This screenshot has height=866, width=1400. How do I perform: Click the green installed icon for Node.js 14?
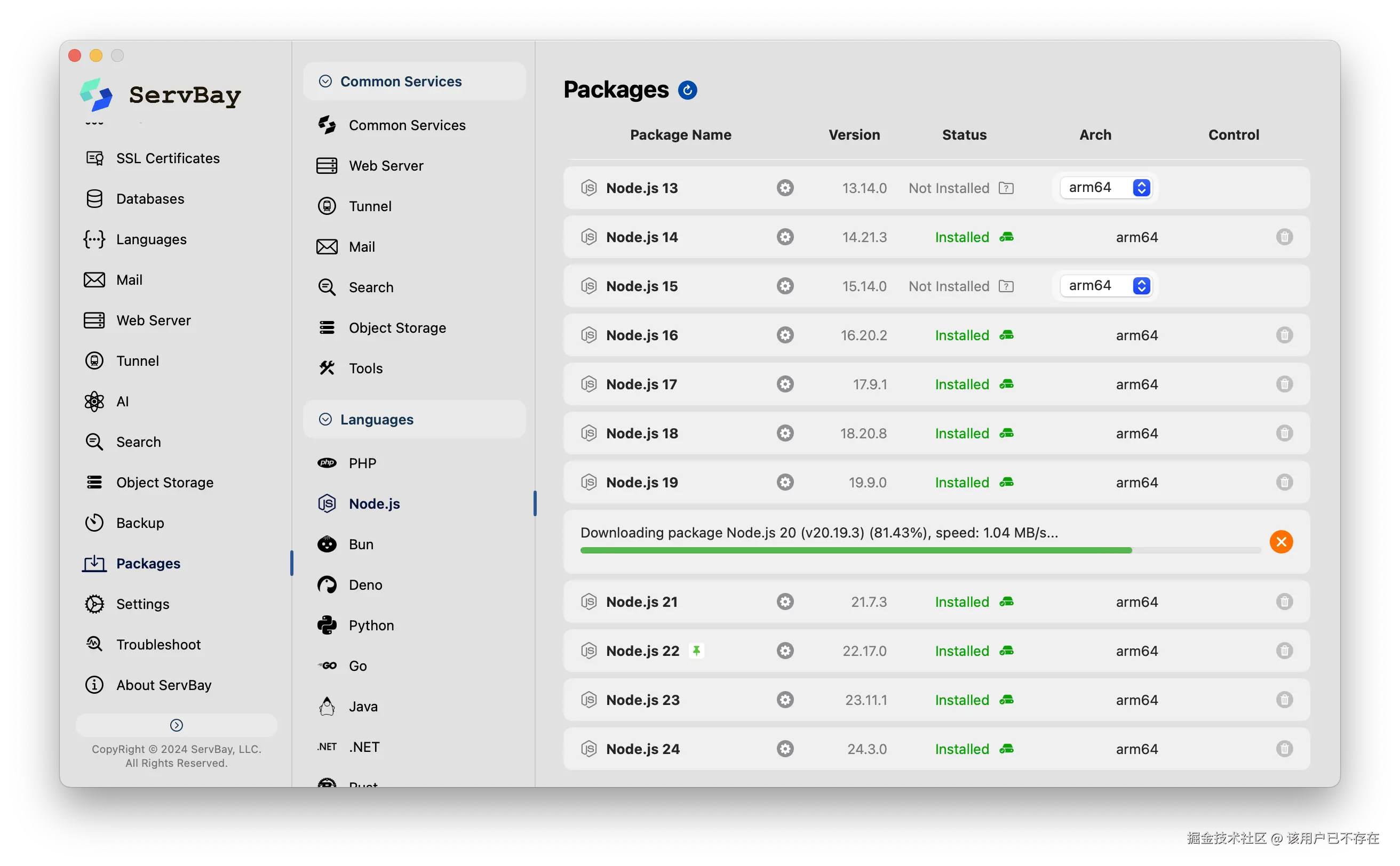tap(1006, 237)
